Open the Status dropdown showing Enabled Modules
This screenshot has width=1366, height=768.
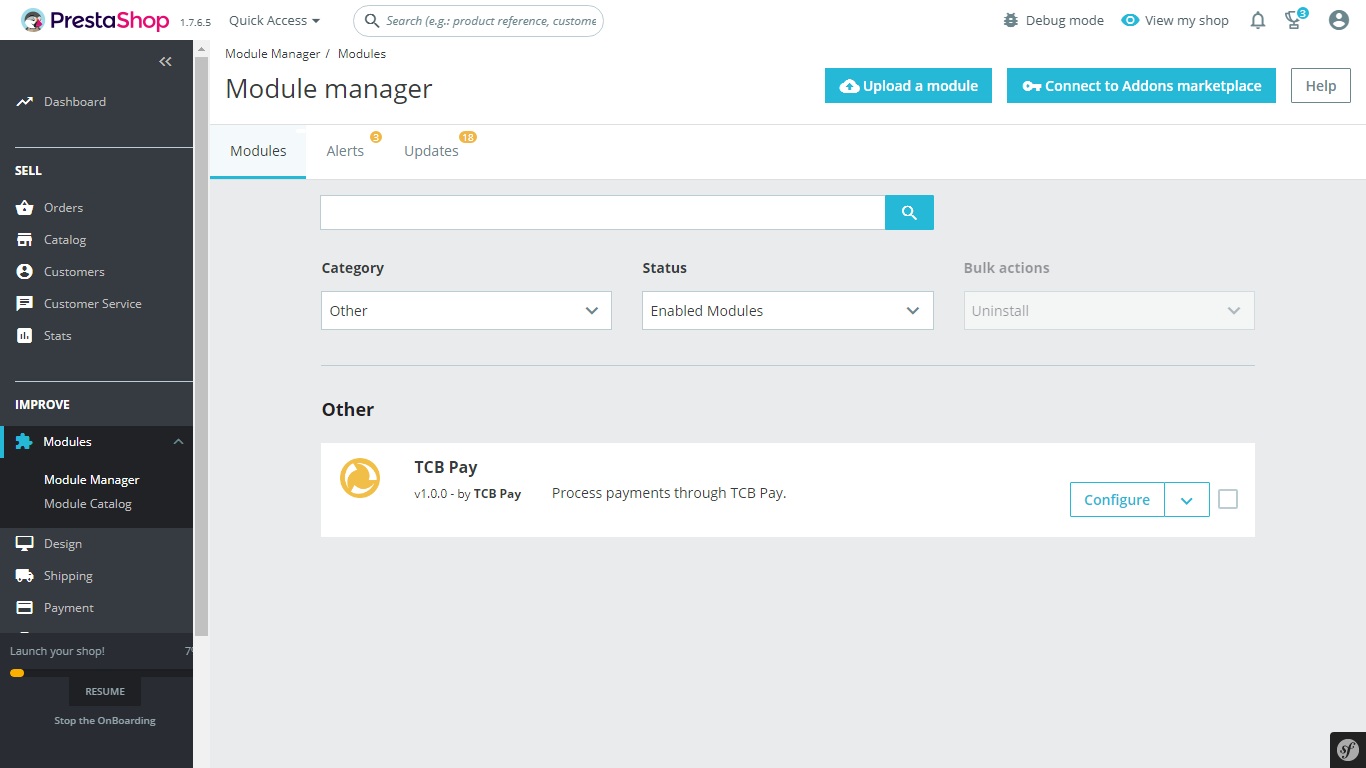point(787,311)
